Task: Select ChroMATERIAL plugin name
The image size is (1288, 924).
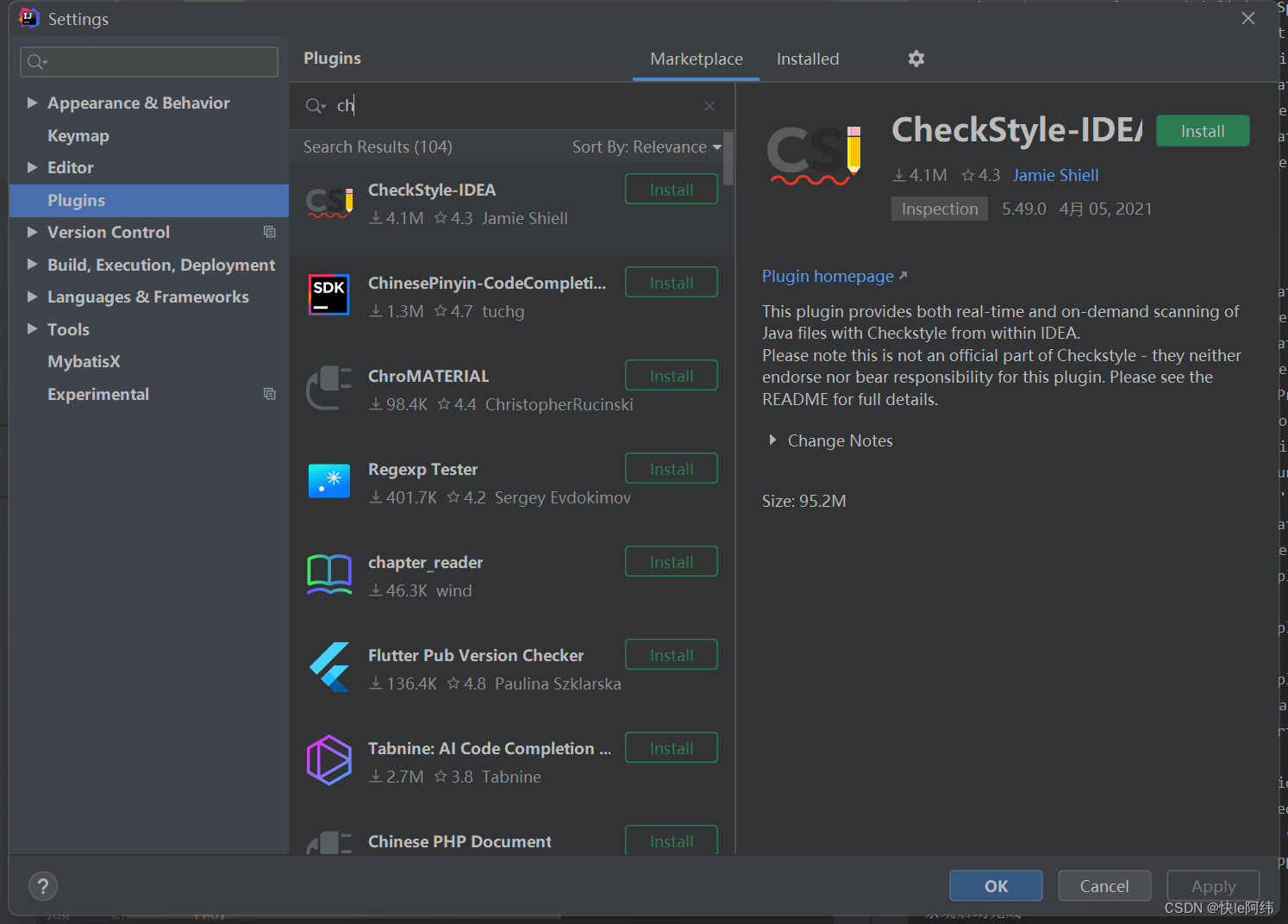Action: coord(428,376)
